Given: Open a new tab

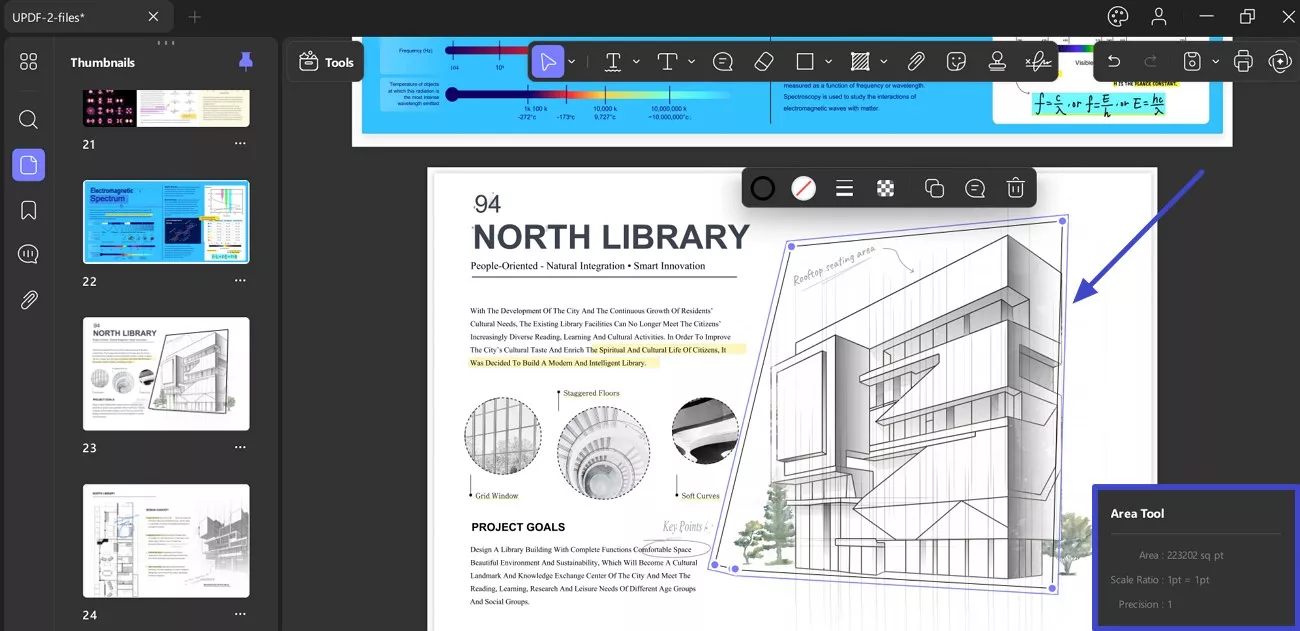Looking at the screenshot, I should coord(194,17).
